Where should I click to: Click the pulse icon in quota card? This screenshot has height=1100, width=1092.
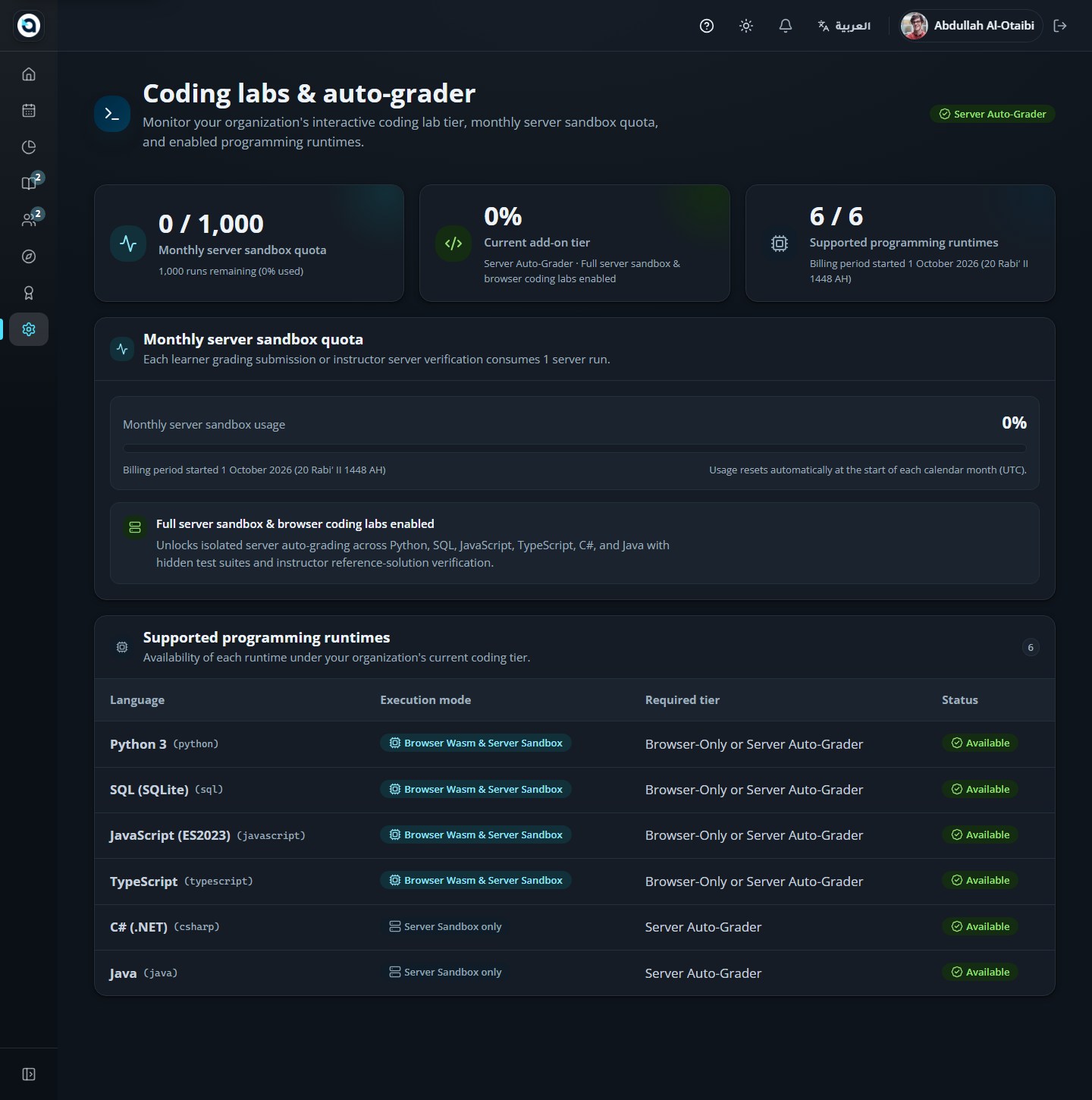(x=128, y=244)
